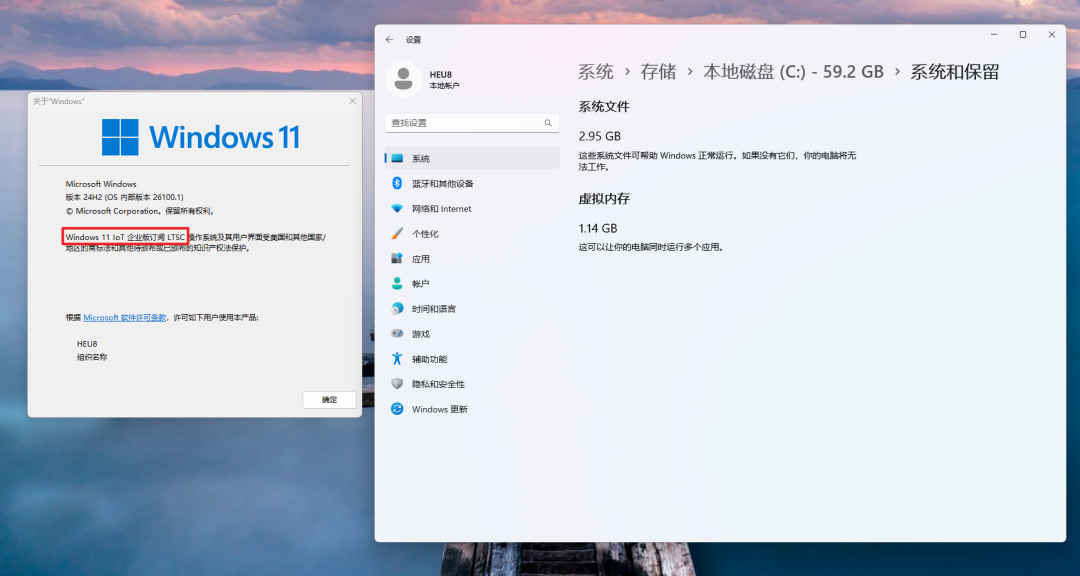Select the shield icon for 隐私和安全性
Image resolution: width=1080 pixels, height=576 pixels.
coord(397,384)
